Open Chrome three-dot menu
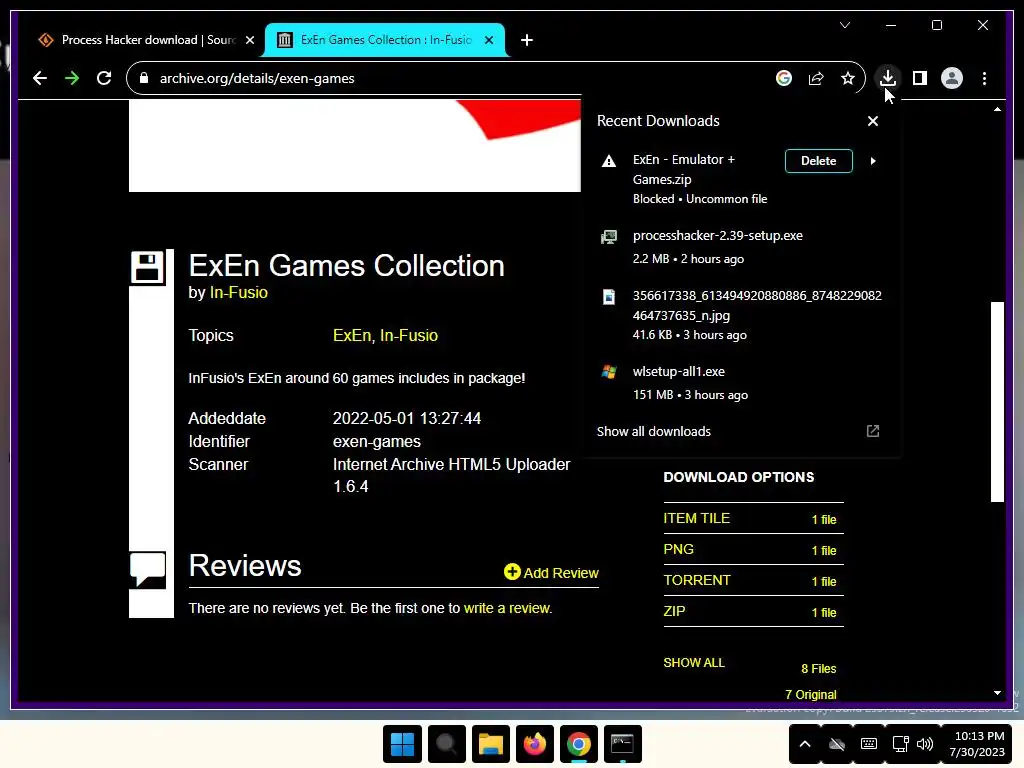 tap(984, 78)
